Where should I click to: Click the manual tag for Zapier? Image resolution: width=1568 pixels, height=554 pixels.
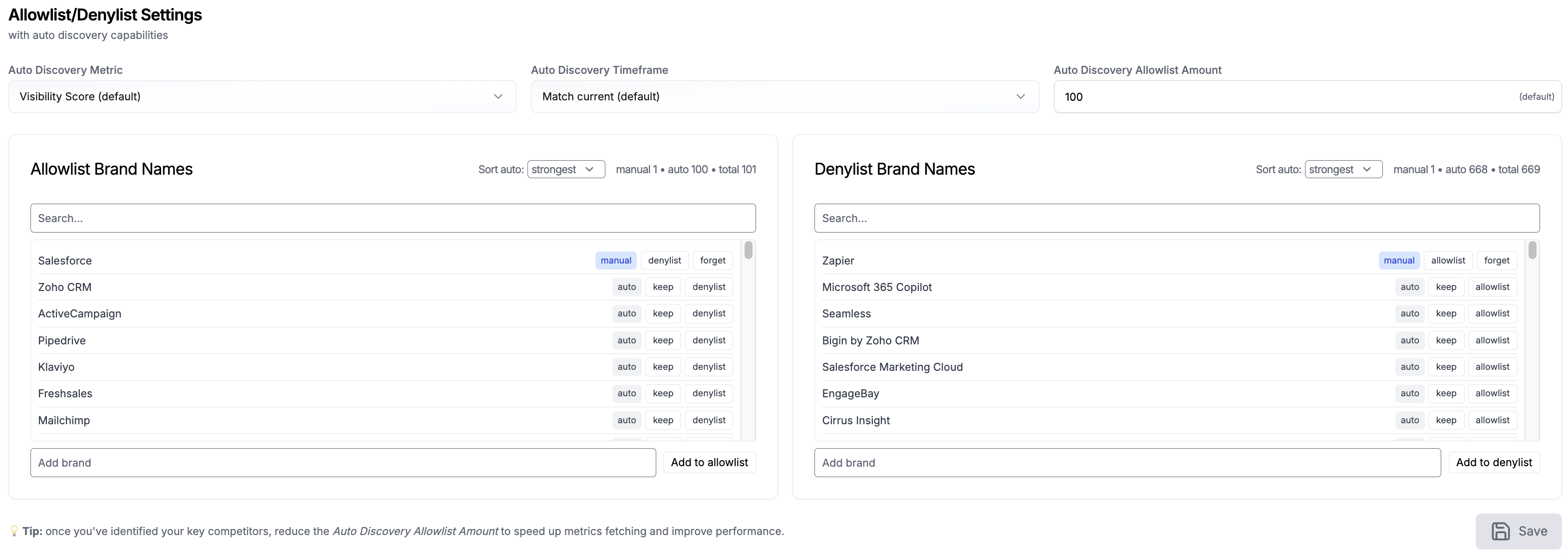pos(1399,261)
